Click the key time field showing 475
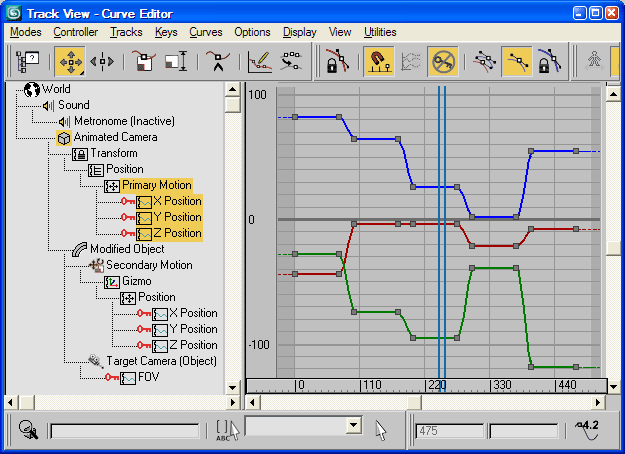This screenshot has height=454, width=625. pos(450,430)
